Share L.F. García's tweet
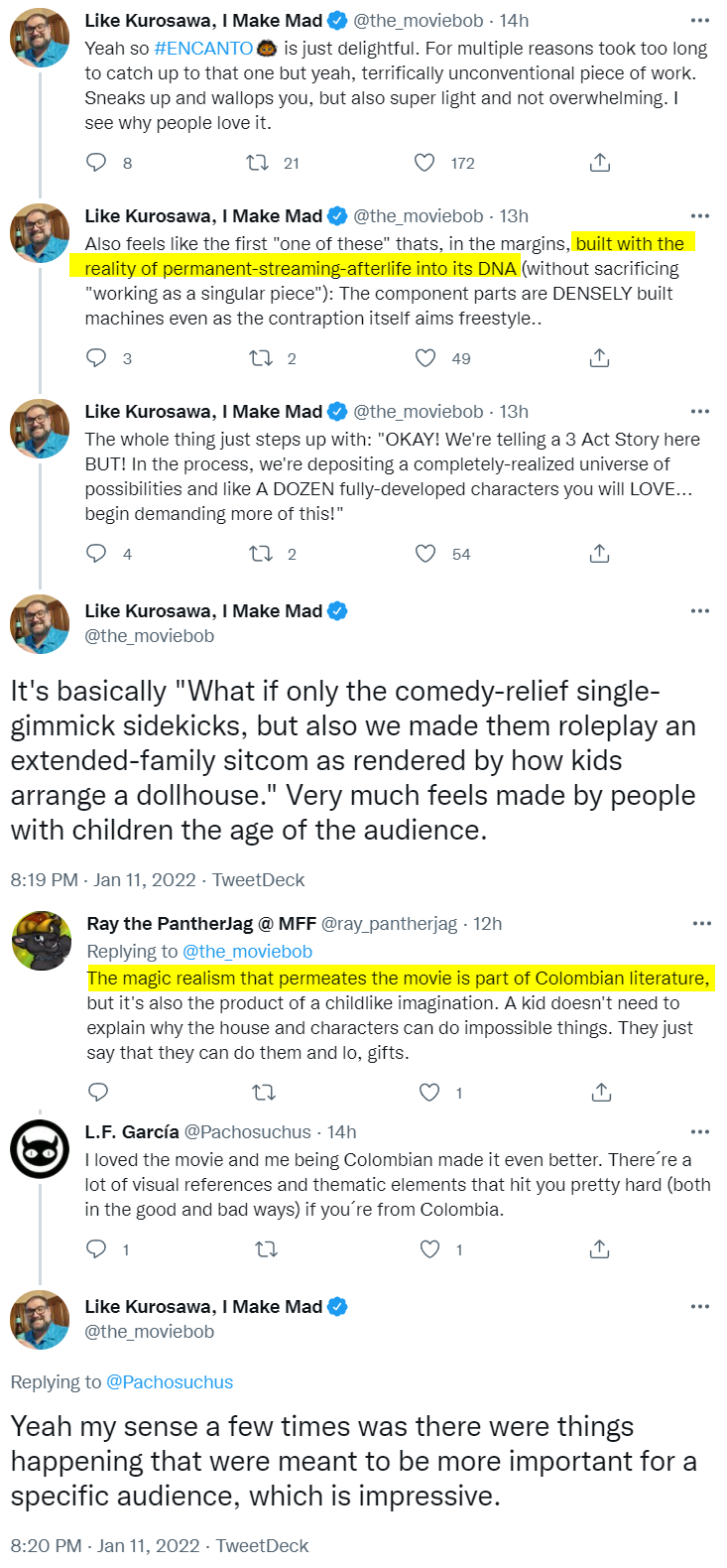Screen dimensions: 727x1568 pyautogui.click(x=600, y=1249)
